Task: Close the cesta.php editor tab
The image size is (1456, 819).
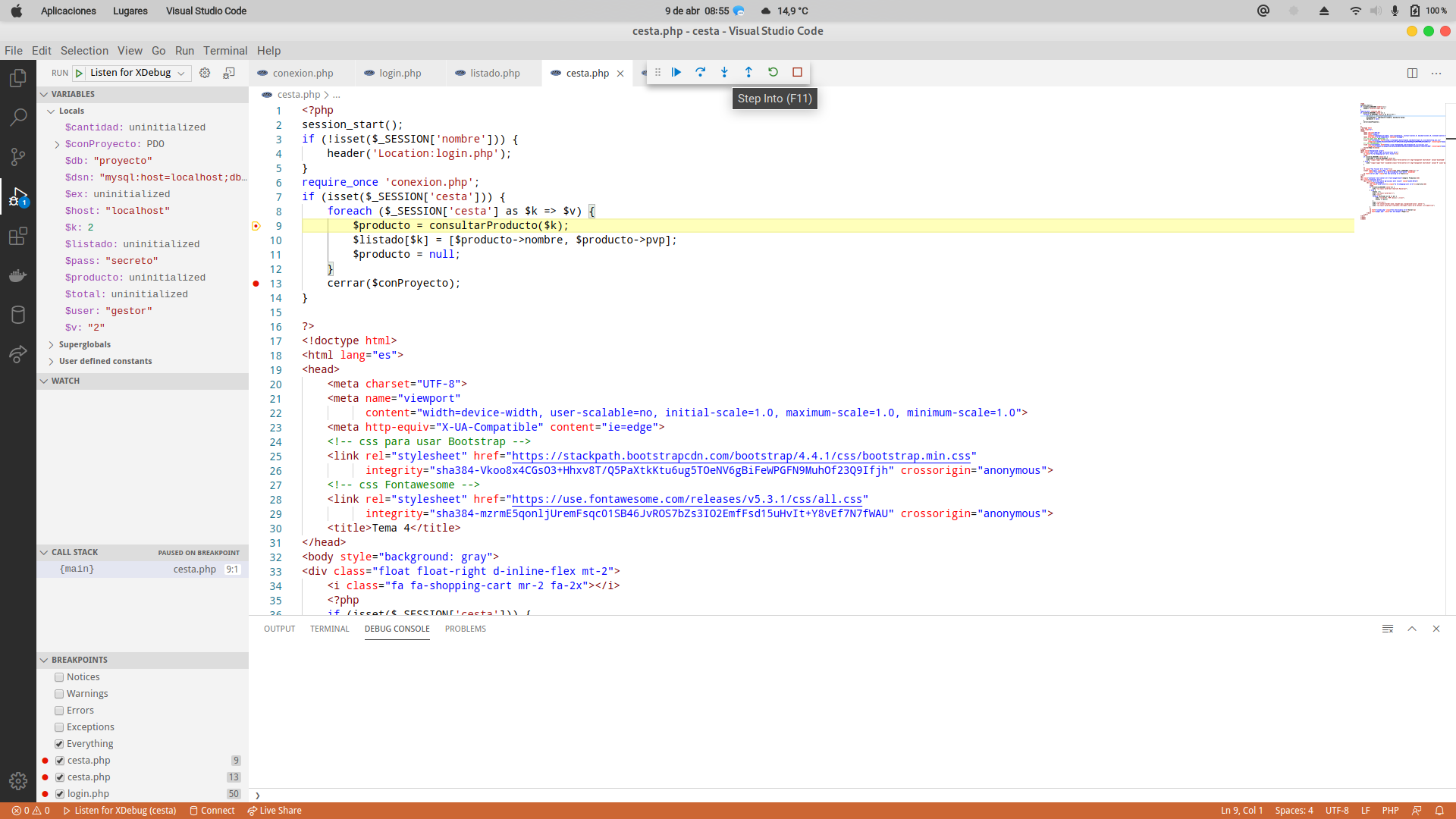Action: (620, 74)
